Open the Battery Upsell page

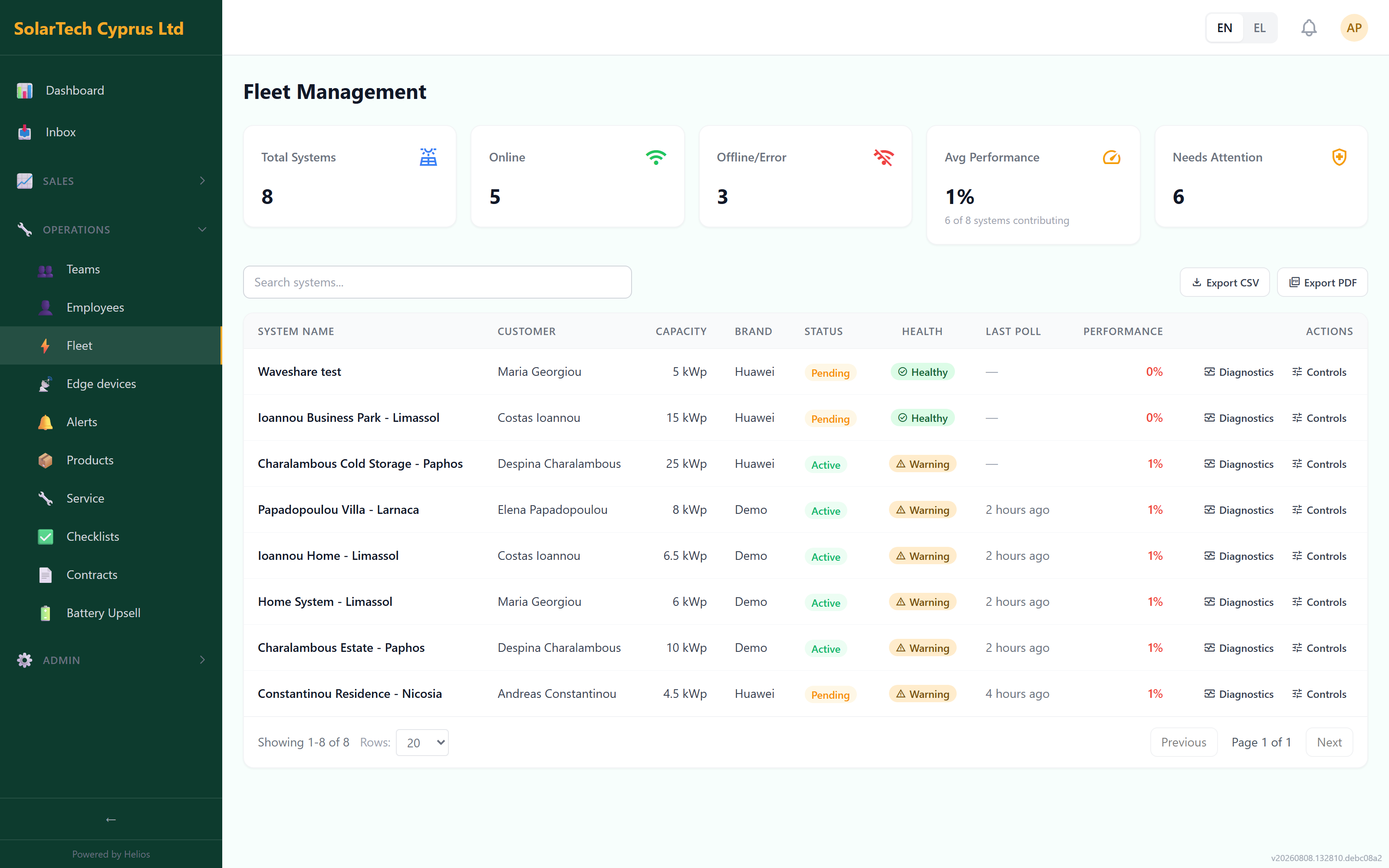[x=111, y=613]
